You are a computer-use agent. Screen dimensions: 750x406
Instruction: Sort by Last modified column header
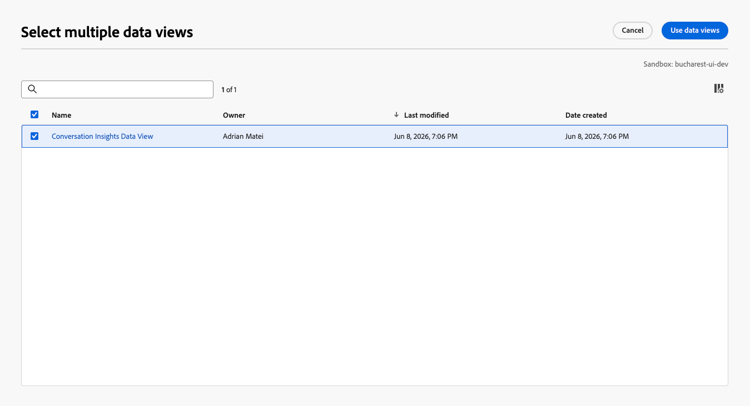coord(426,115)
